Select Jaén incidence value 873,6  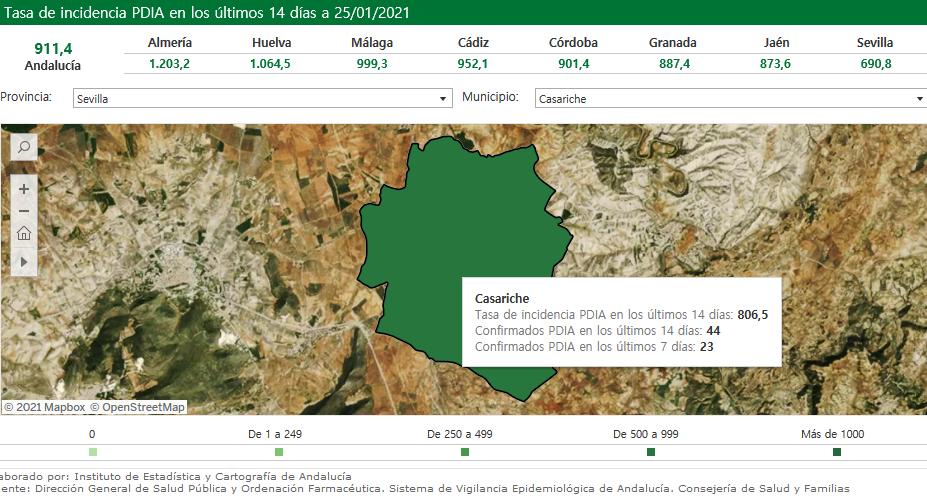775,63
